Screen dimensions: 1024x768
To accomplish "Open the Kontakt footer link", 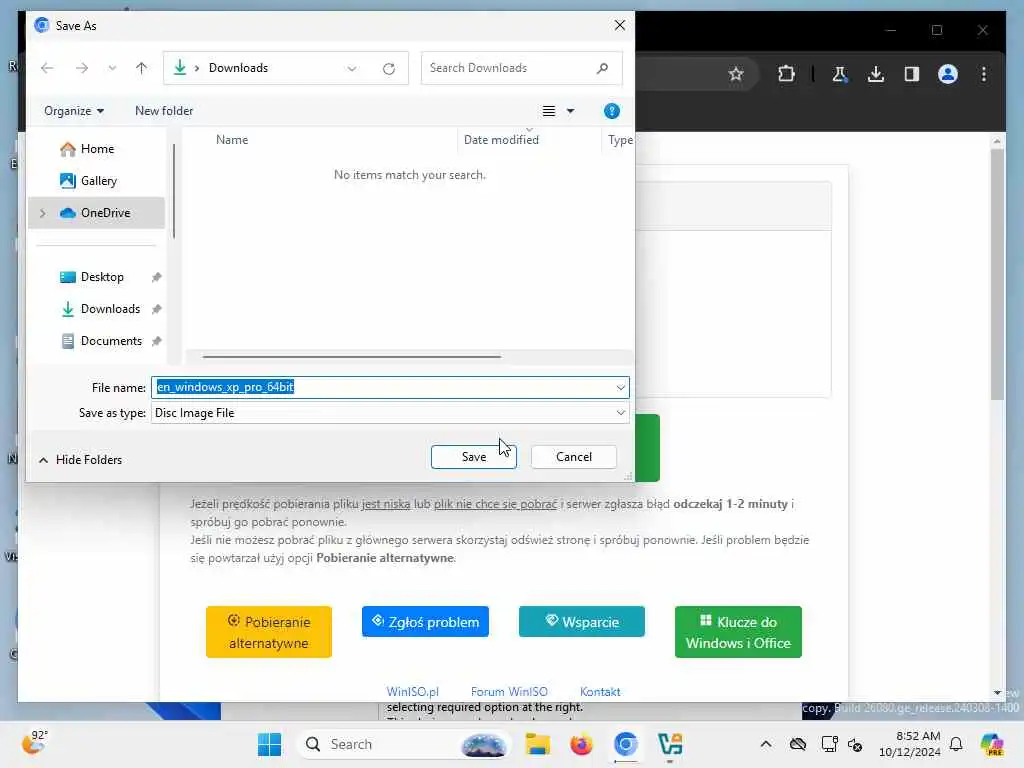I will [600, 692].
